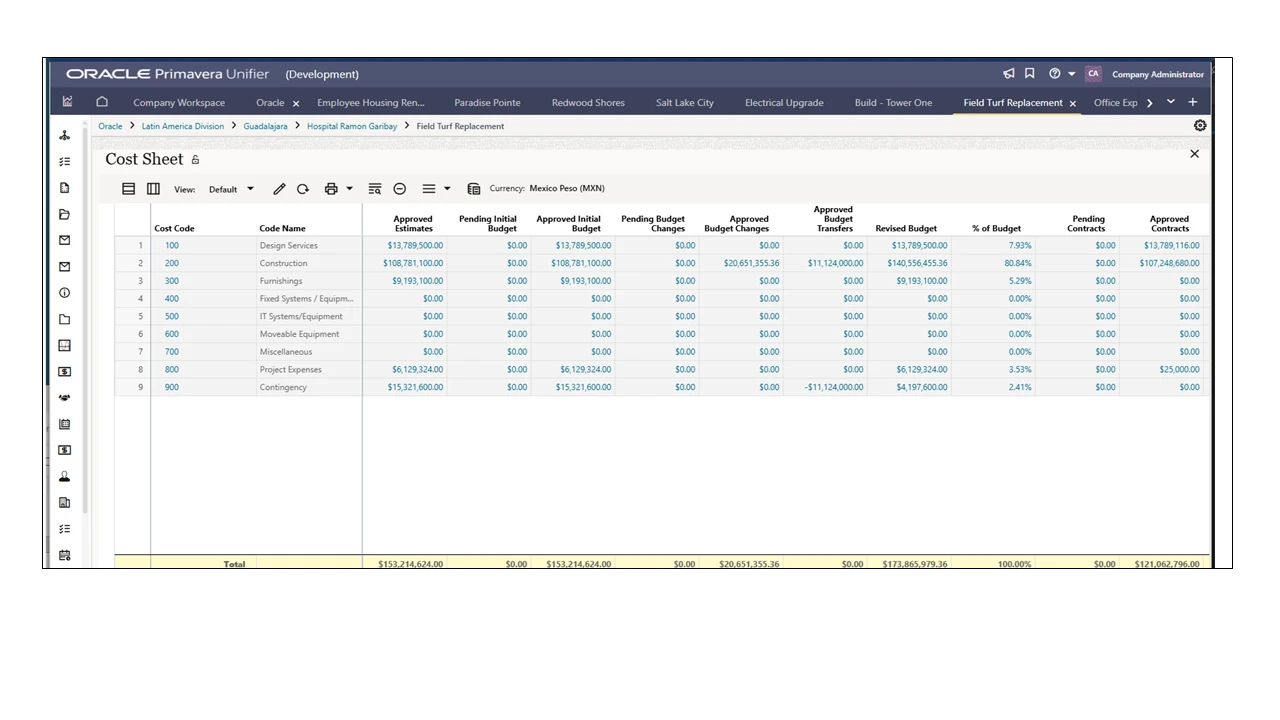Open $20,651,355.36 Construction approved budget changes

click(751, 264)
